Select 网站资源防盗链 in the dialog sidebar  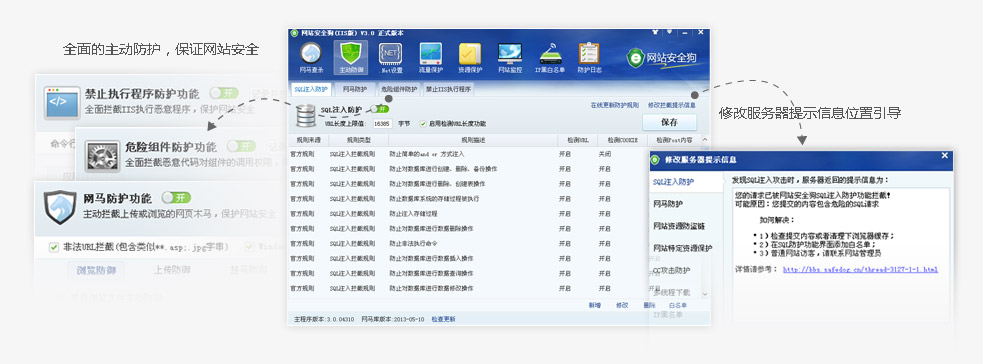click(x=679, y=226)
